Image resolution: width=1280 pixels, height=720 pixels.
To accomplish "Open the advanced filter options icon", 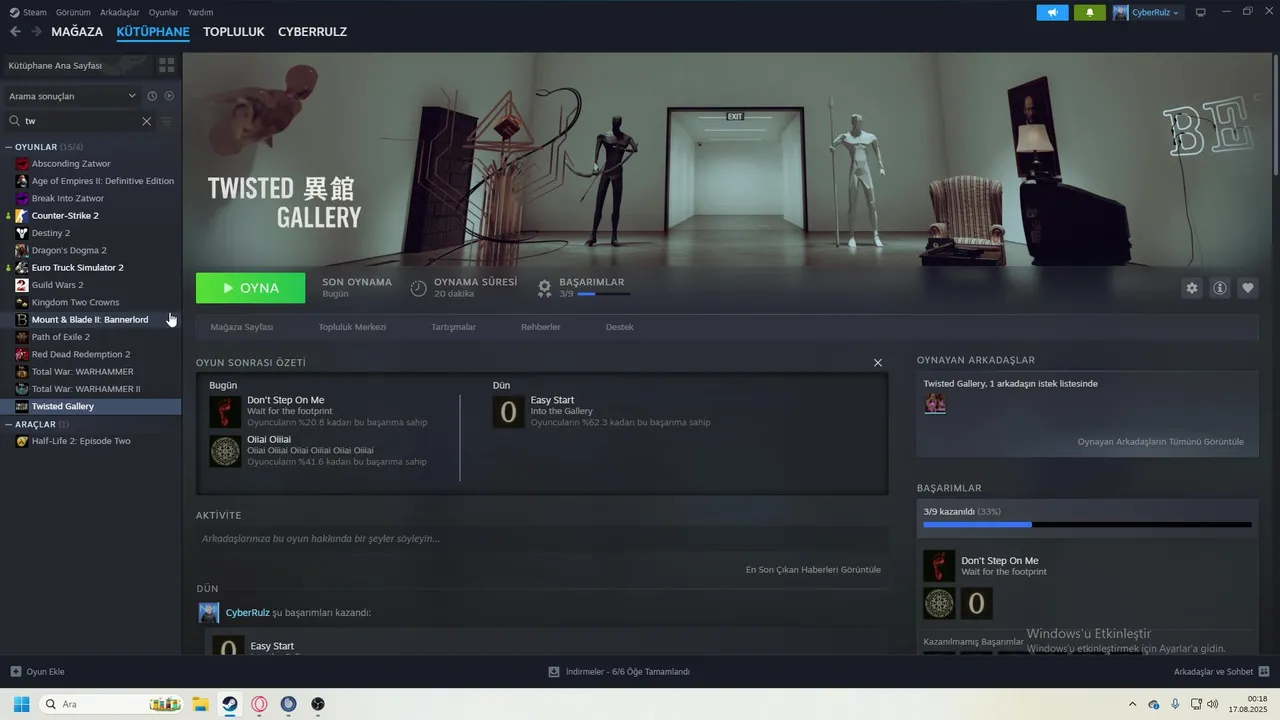I will tap(167, 121).
